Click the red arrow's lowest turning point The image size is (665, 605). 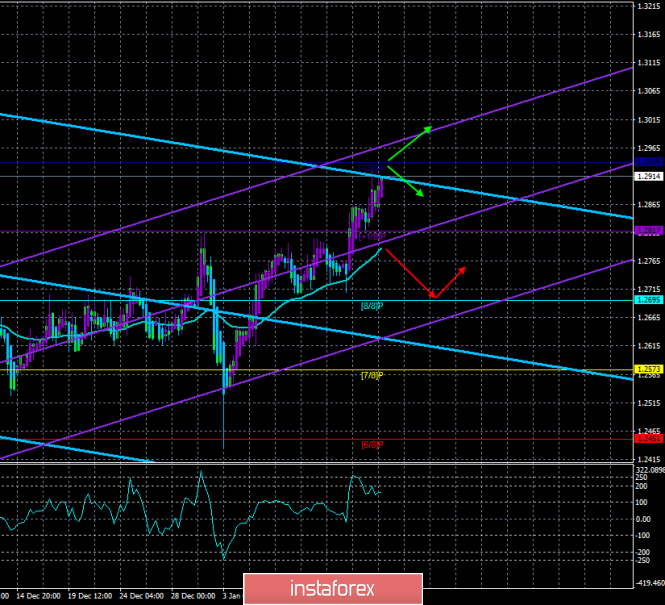[x=434, y=297]
